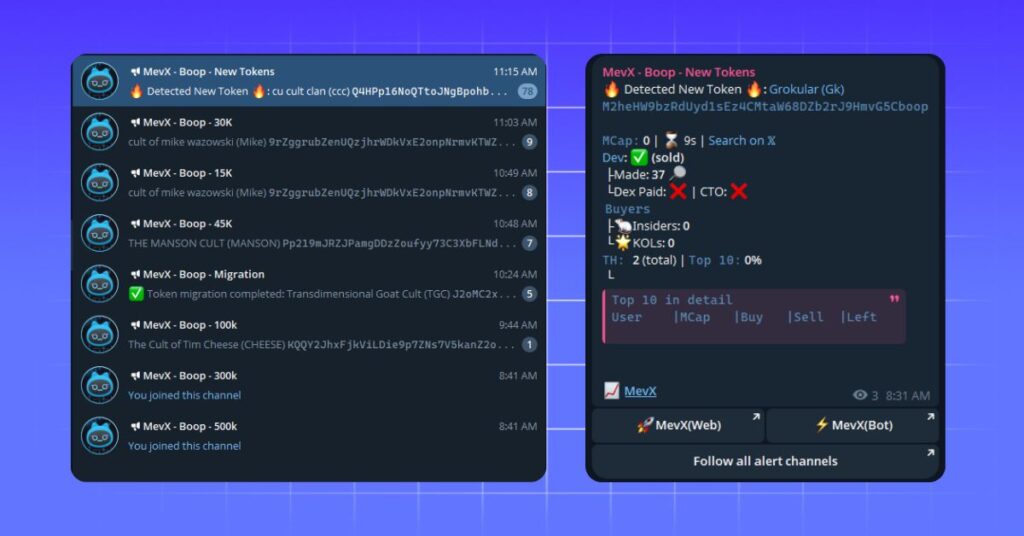Image resolution: width=1024 pixels, height=536 pixels.
Task: Open avatar of MevX - Boop - 500k channel
Action: 99,435
